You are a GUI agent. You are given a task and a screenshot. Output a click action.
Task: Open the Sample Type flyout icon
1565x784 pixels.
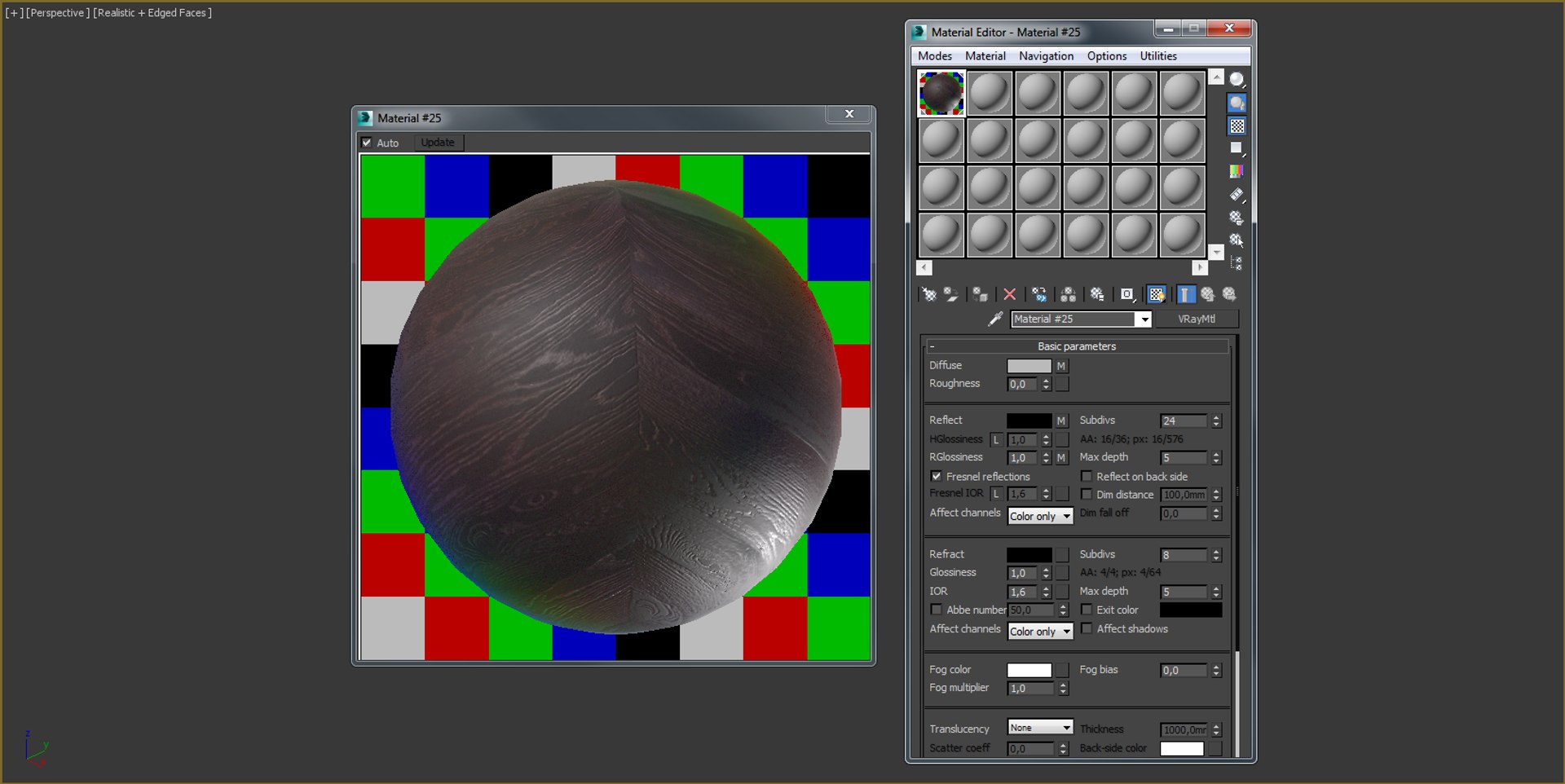(1237, 80)
